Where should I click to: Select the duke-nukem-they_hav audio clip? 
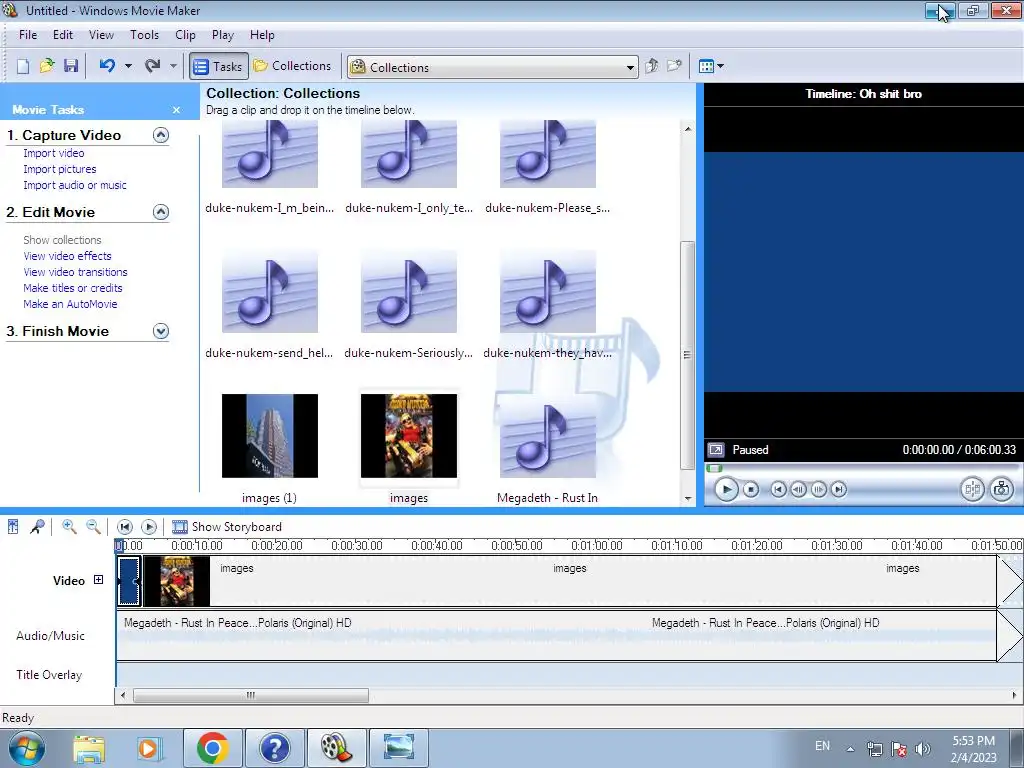(x=548, y=304)
